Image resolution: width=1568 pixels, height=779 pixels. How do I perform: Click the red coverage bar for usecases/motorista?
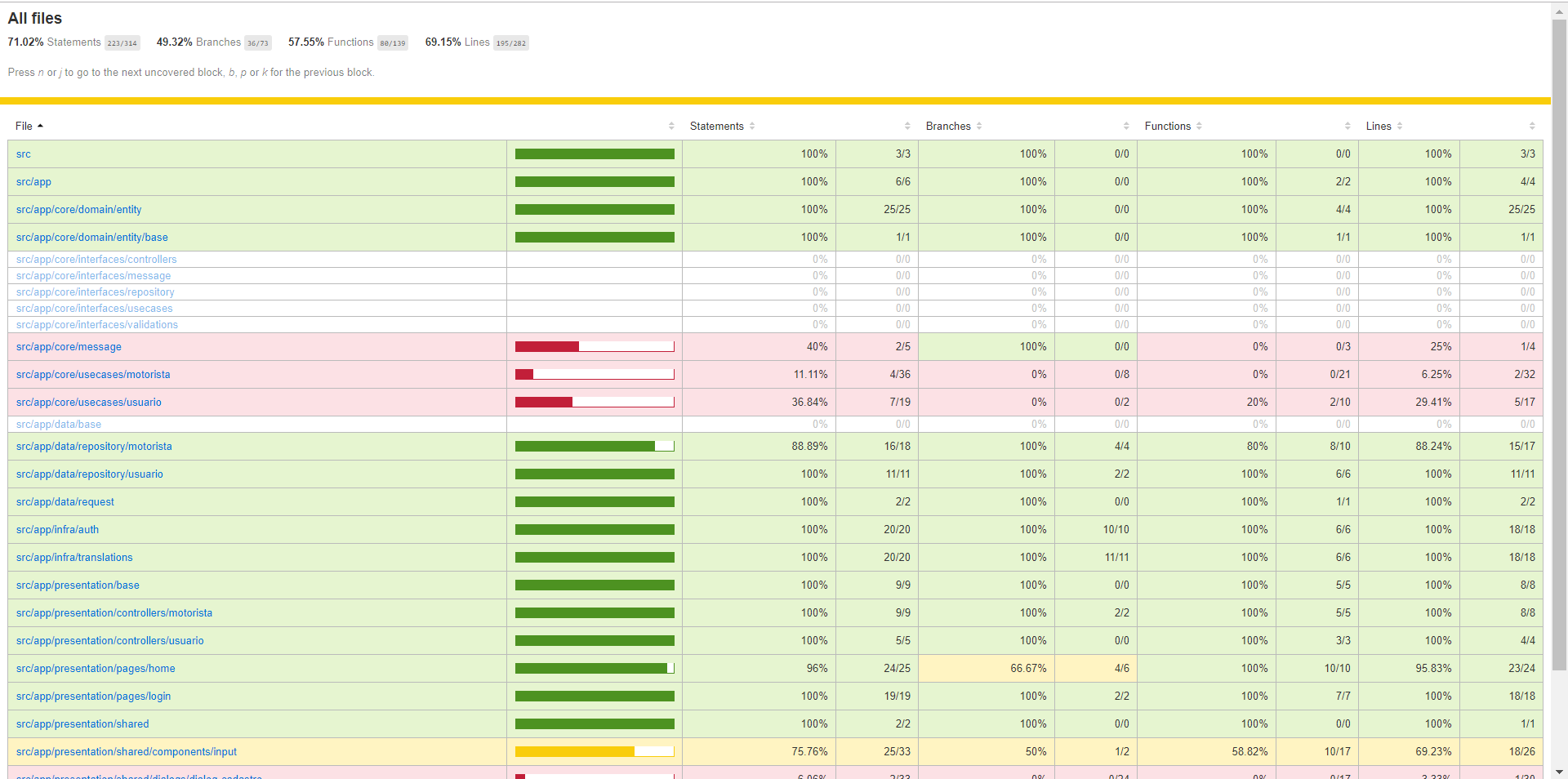595,374
